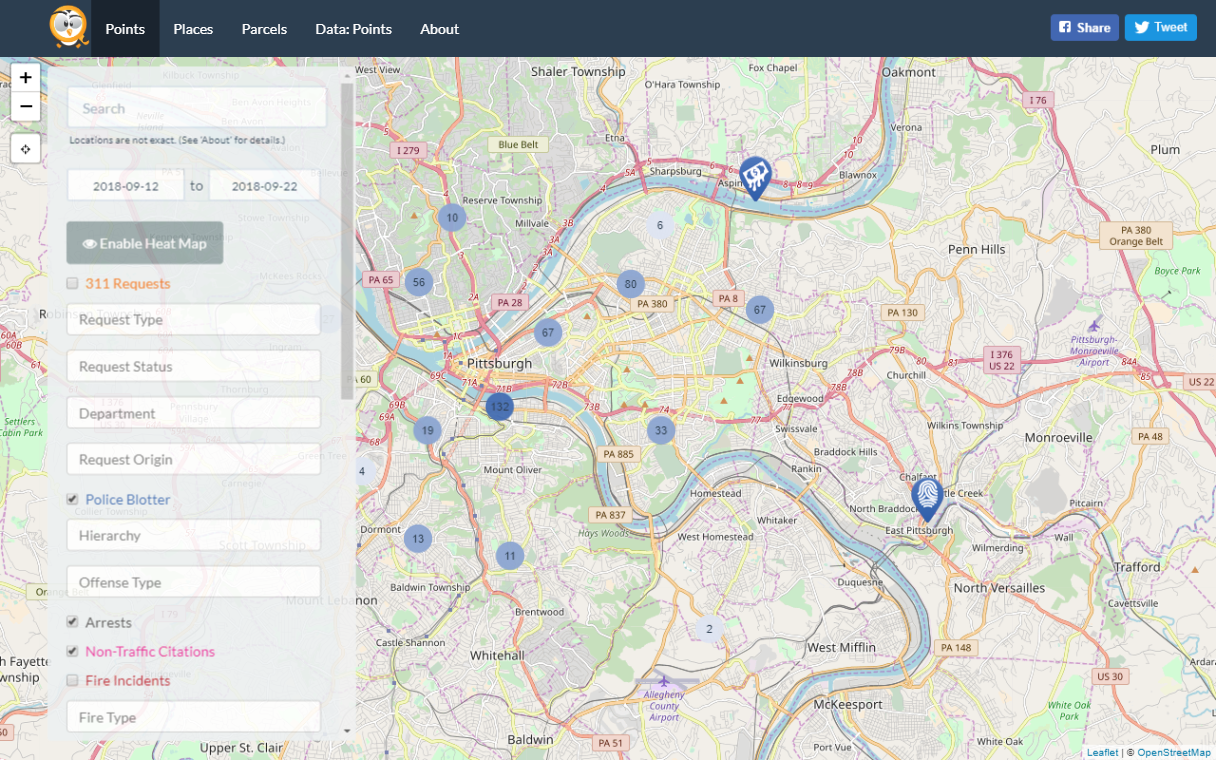Toggle the Fire Incidents checkbox

tap(72, 681)
